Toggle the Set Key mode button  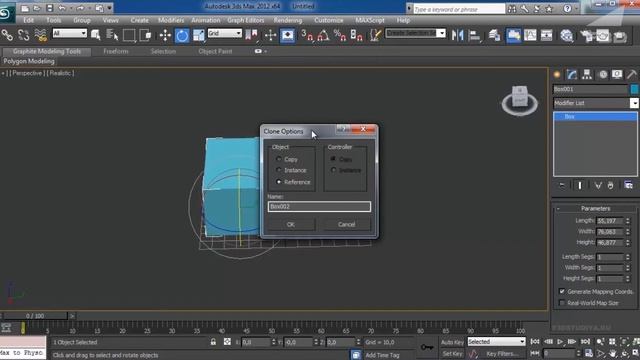tap(452, 353)
